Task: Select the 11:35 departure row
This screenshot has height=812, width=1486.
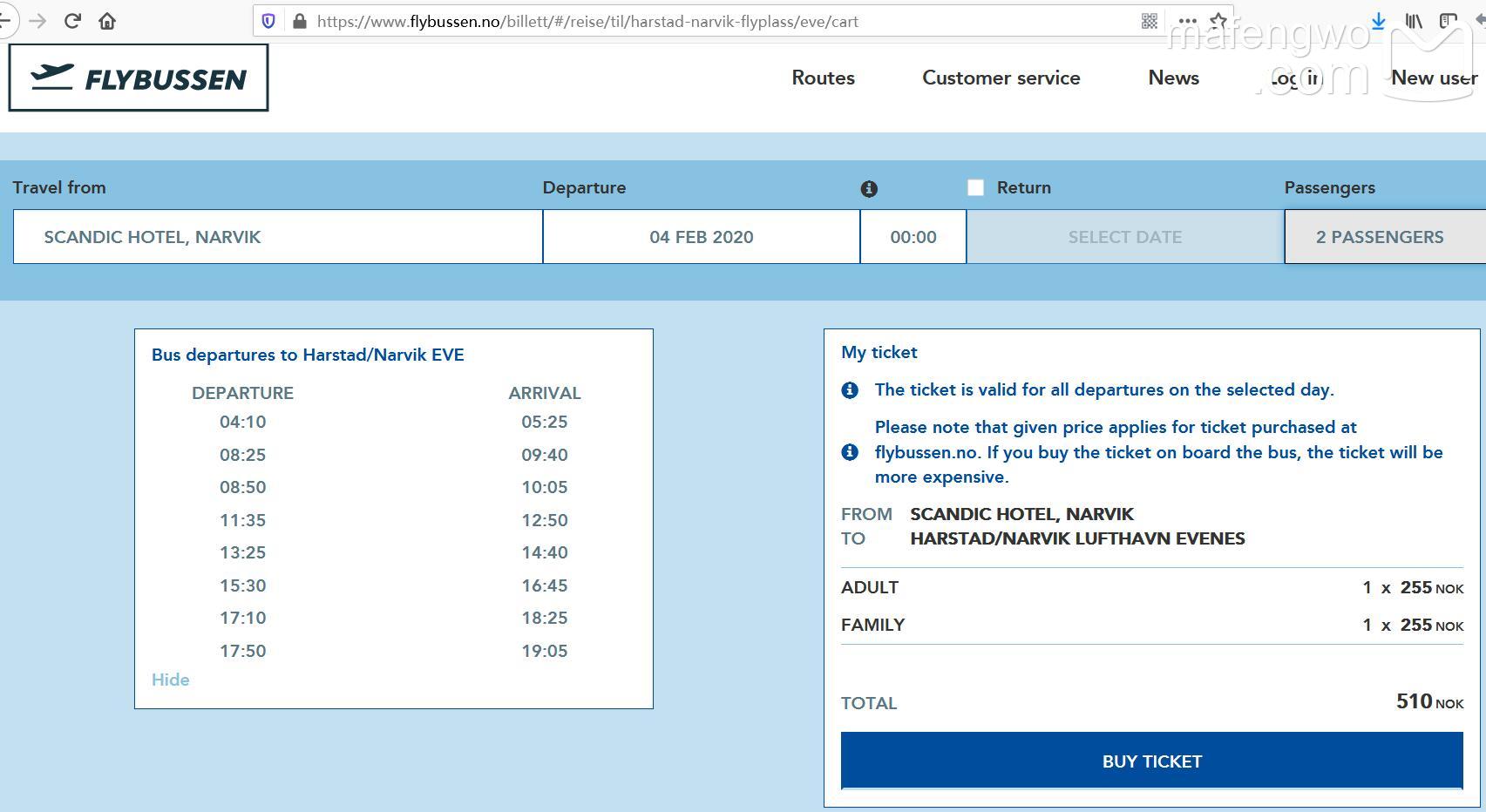Action: click(x=393, y=520)
